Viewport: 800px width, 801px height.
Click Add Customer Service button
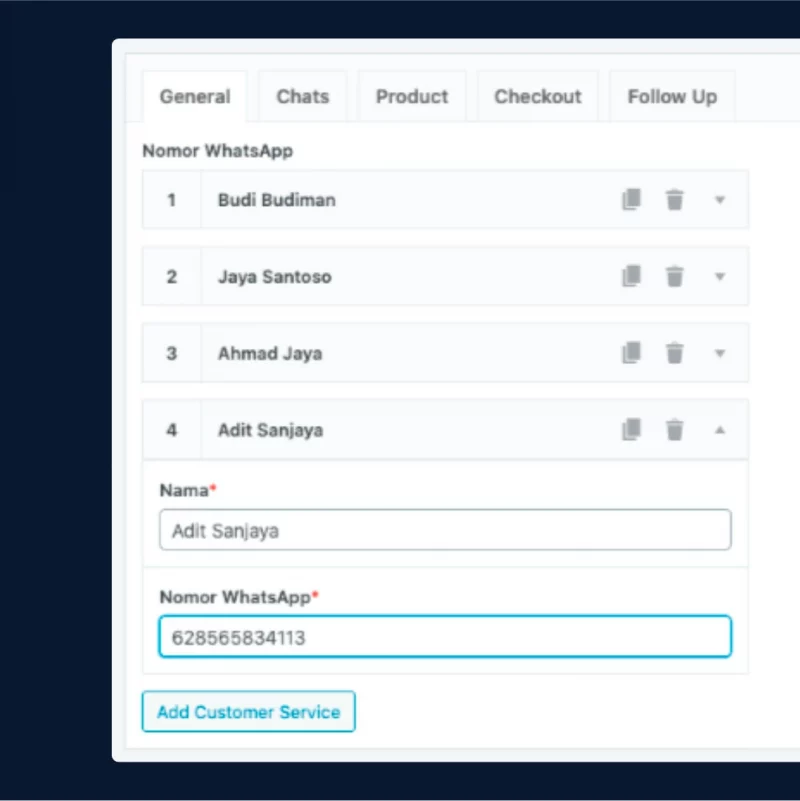(248, 712)
